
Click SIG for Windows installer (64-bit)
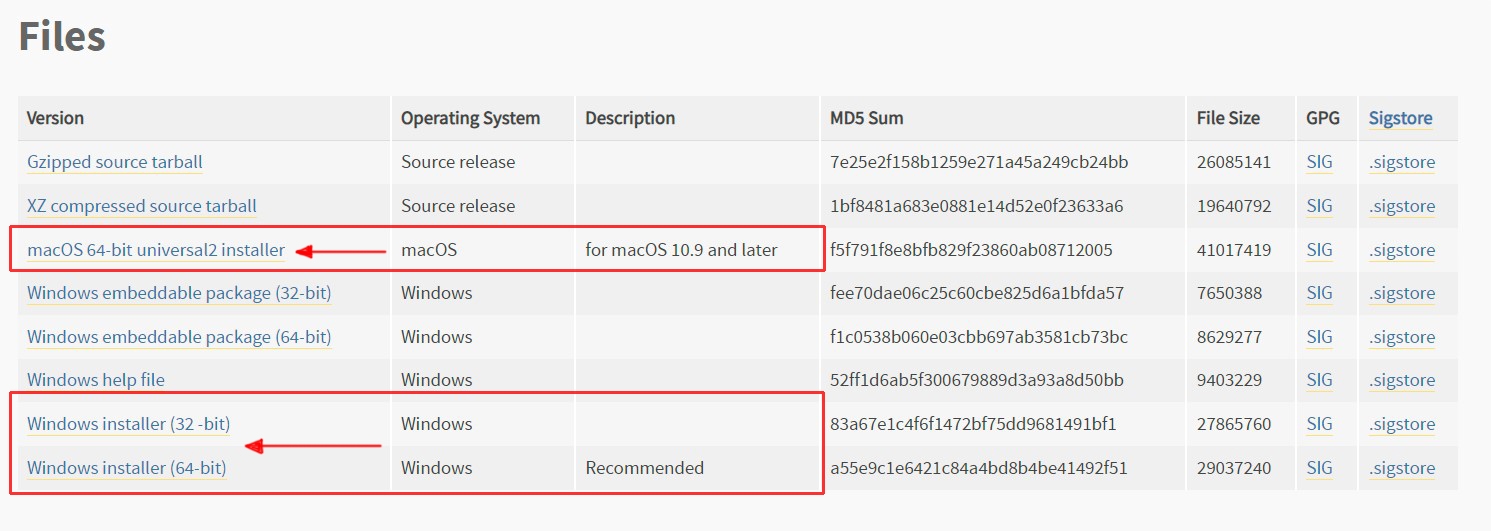[1319, 468]
